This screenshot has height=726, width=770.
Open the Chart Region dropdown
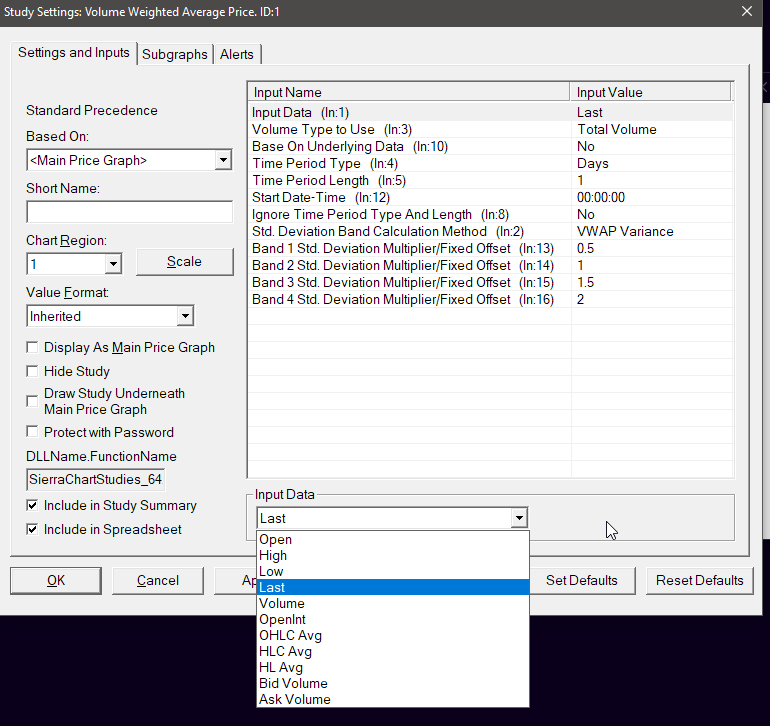112,264
